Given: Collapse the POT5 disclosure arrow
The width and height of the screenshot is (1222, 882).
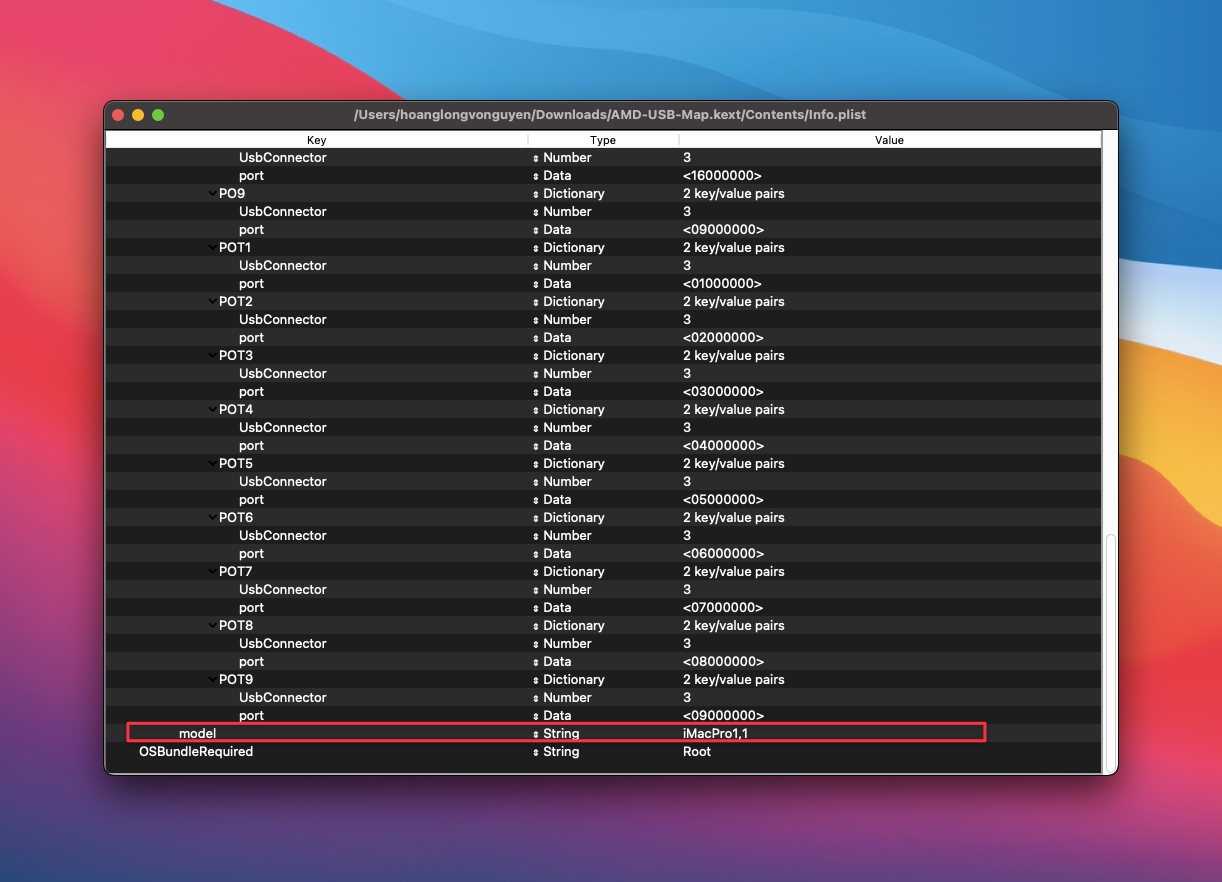Looking at the screenshot, I should [x=212, y=463].
